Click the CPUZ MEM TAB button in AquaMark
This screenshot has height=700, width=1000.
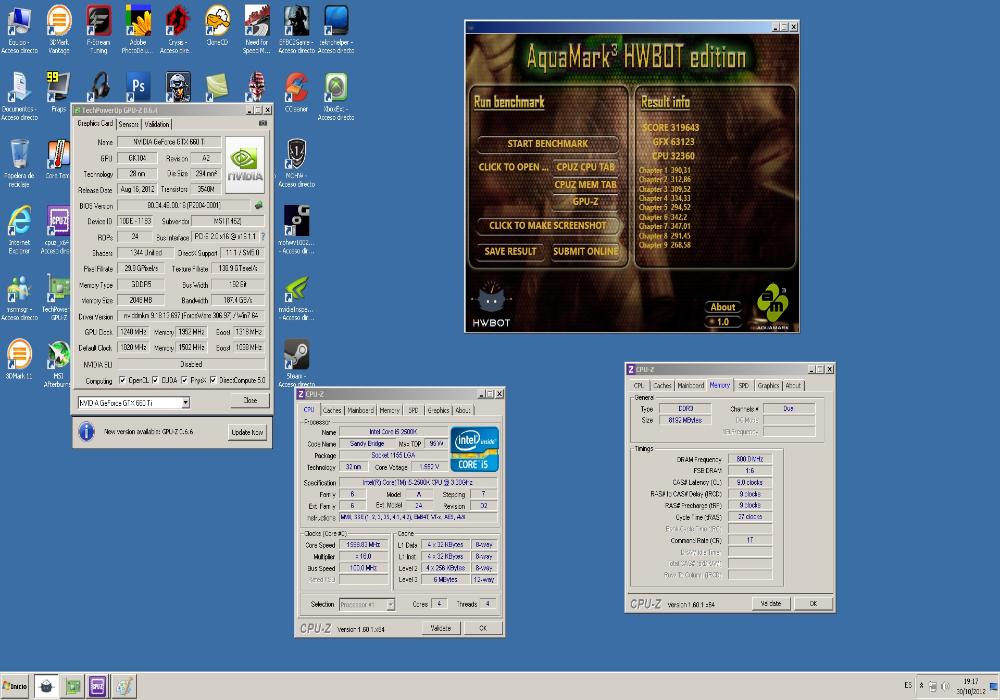pyautogui.click(x=585, y=185)
